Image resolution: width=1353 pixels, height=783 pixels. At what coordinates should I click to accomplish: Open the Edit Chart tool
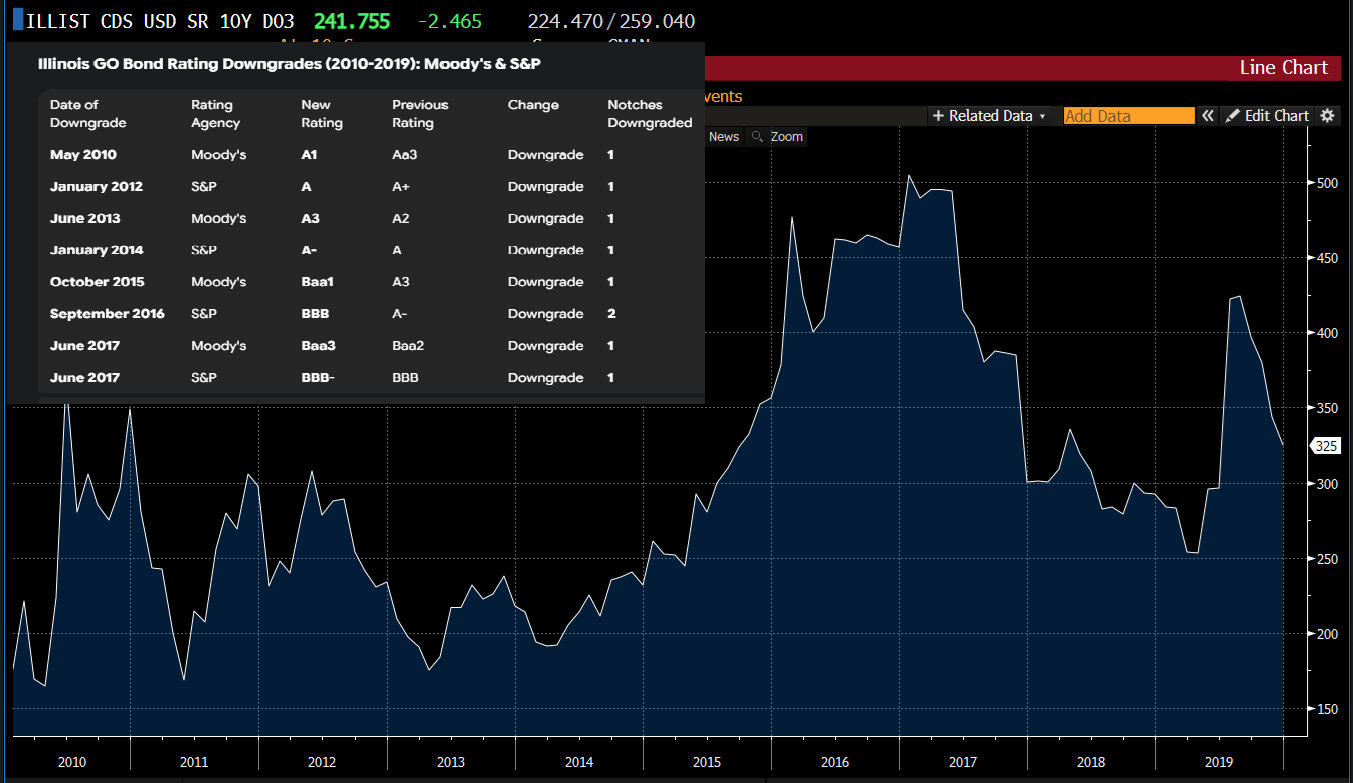click(x=1267, y=116)
